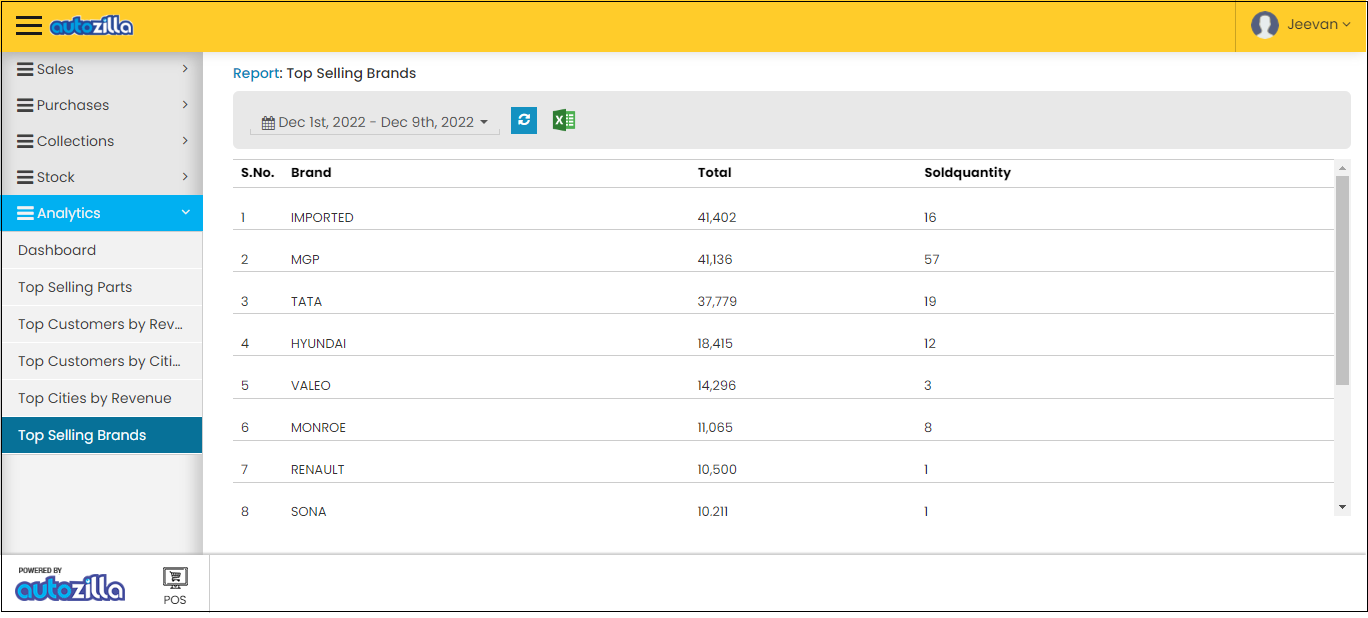The height and width of the screenshot is (618, 1368).
Task: Expand the Sales menu chevron
Action: 185,69
